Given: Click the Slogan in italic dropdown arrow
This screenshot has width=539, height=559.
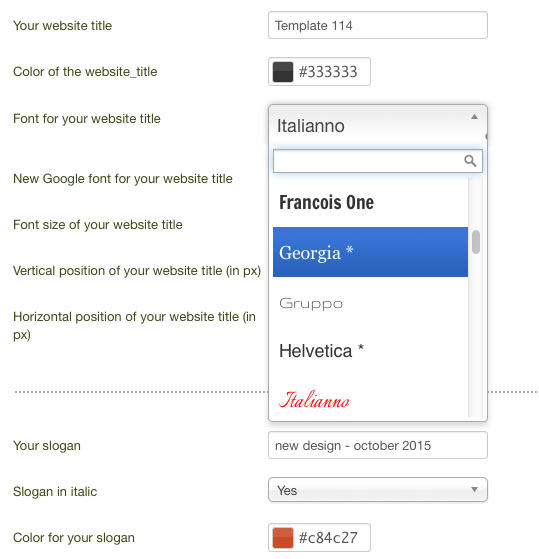Looking at the screenshot, I should [474, 489].
